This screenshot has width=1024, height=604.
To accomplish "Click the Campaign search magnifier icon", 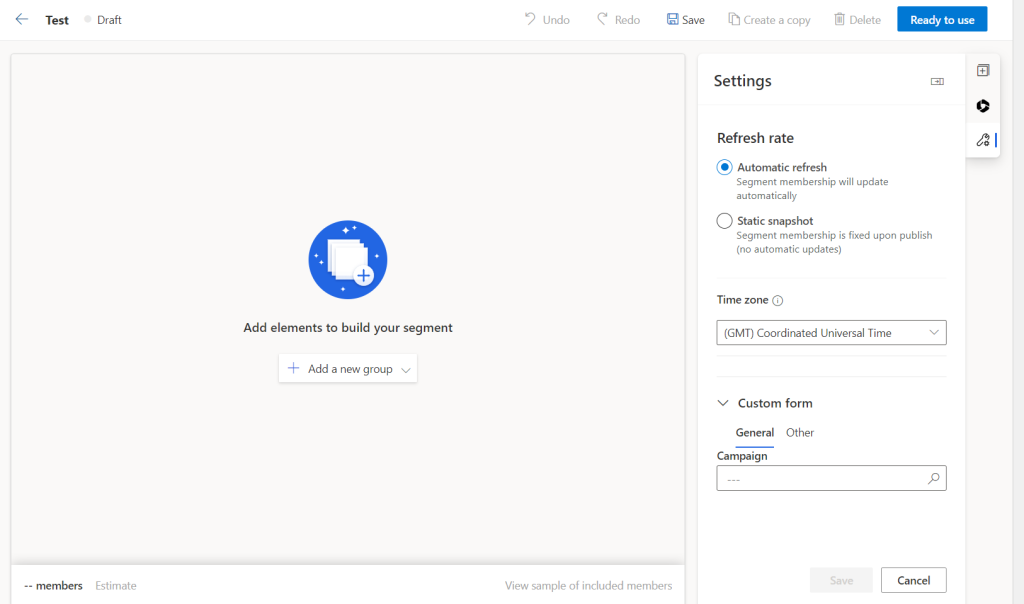I will pos(934,479).
